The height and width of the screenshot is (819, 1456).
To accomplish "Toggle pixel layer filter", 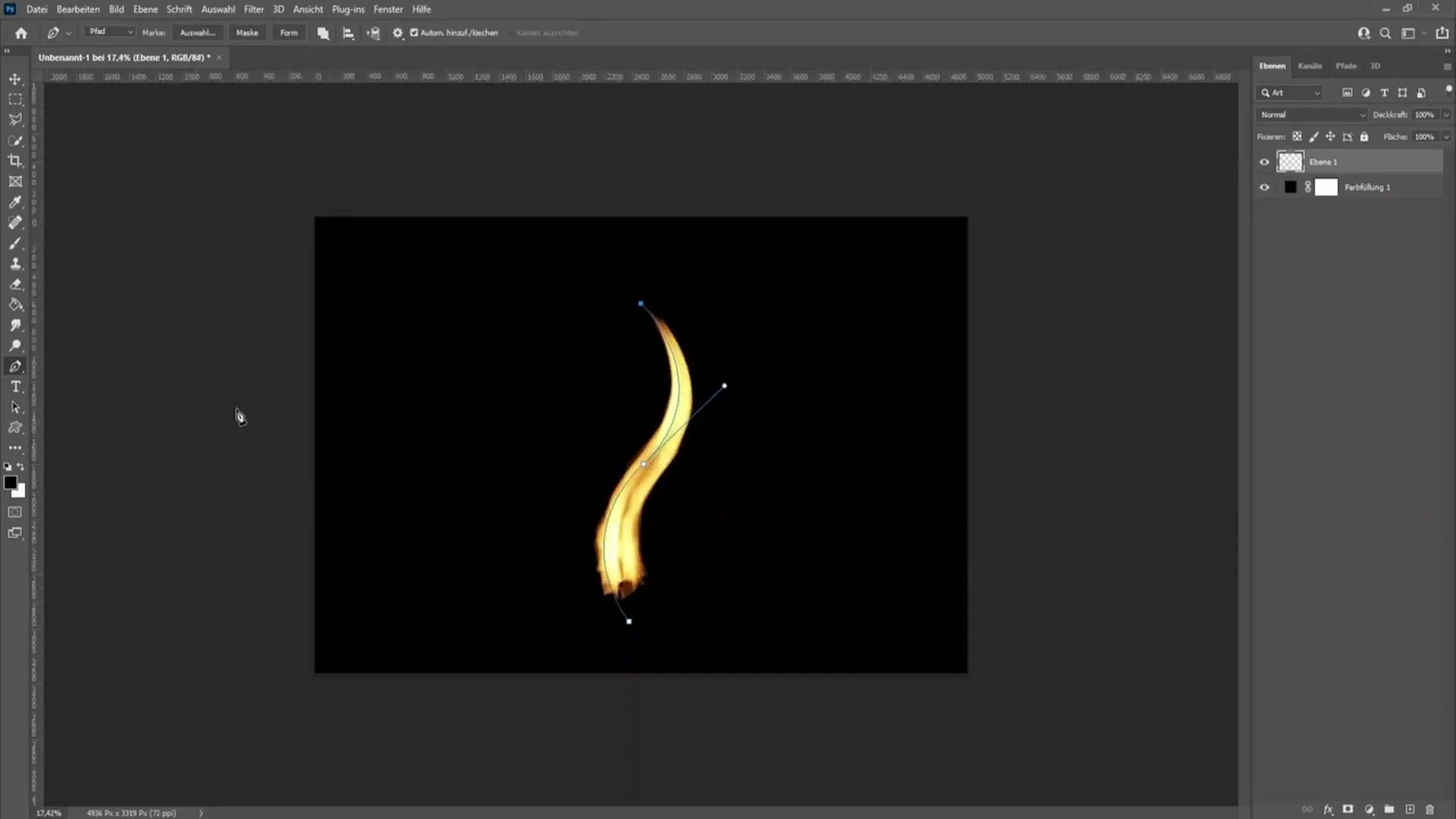I will [x=1347, y=93].
